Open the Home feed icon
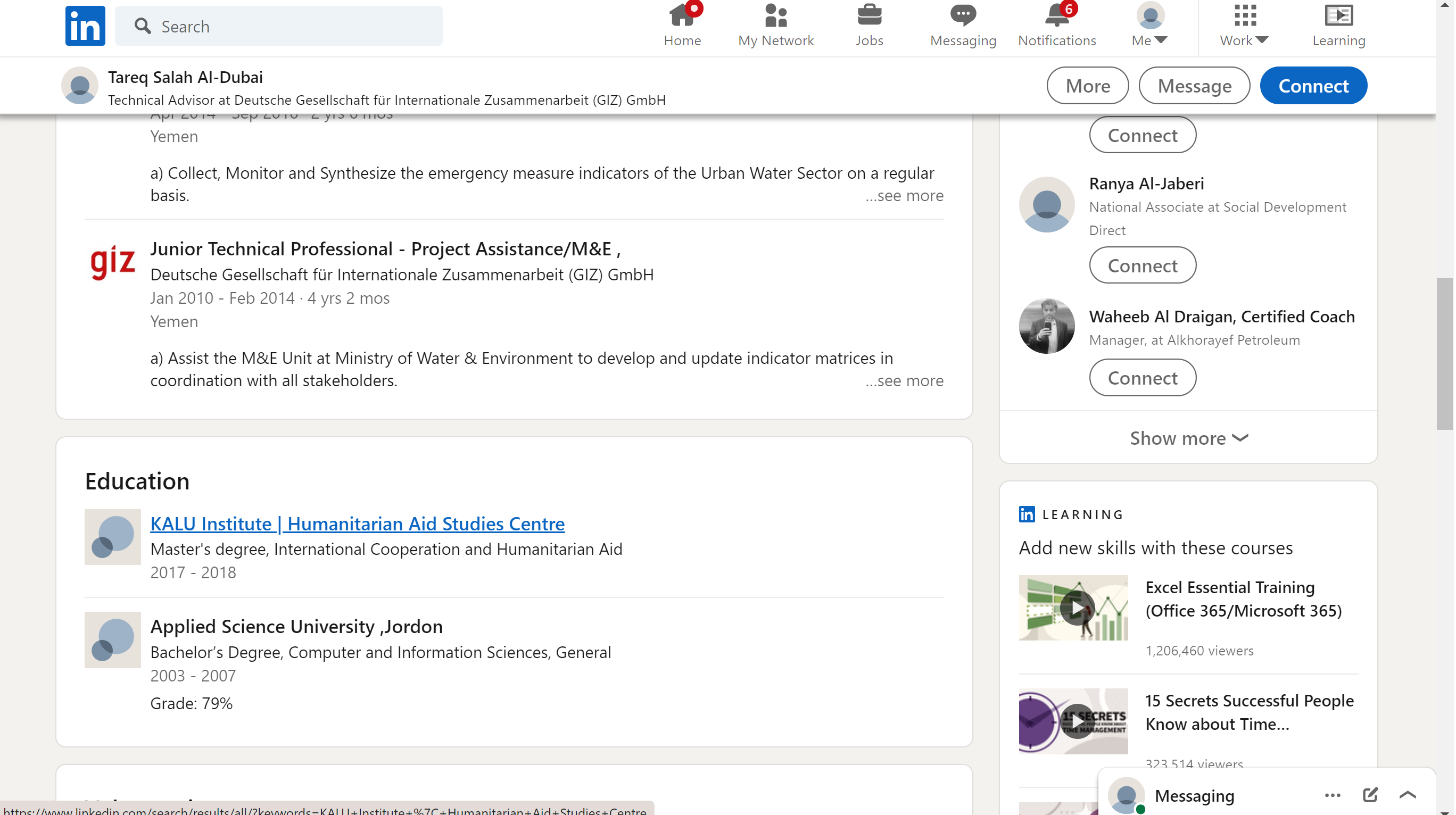Screen dimensions: 1456x815 tap(682, 16)
